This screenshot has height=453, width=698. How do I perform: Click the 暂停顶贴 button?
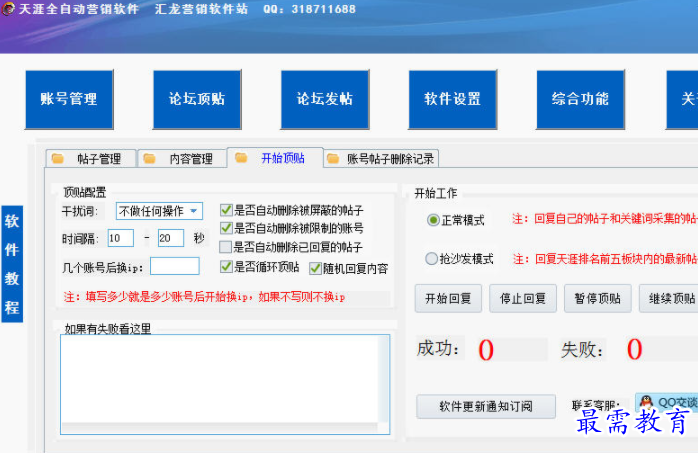pyautogui.click(x=597, y=298)
